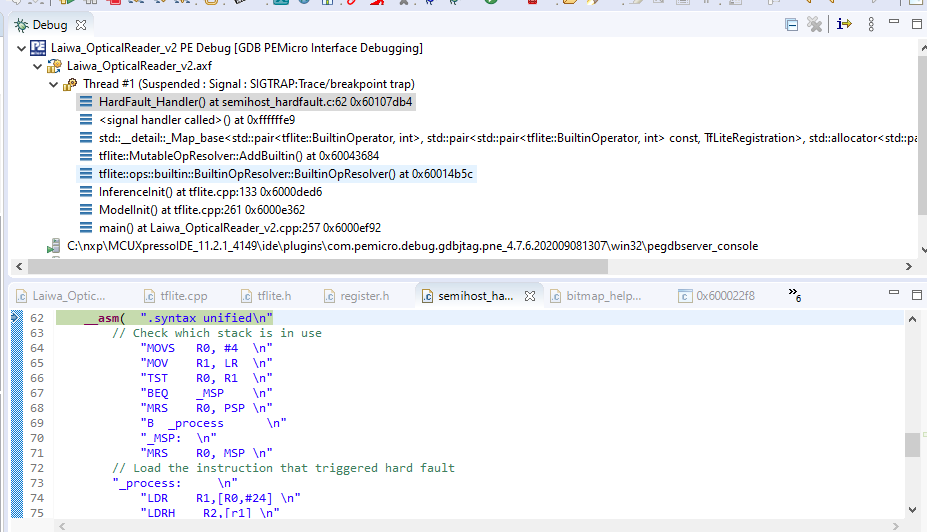Image resolution: width=927 pixels, height=532 pixels.
Task: Select the main() stack frame
Action: pyautogui.click(x=240, y=228)
